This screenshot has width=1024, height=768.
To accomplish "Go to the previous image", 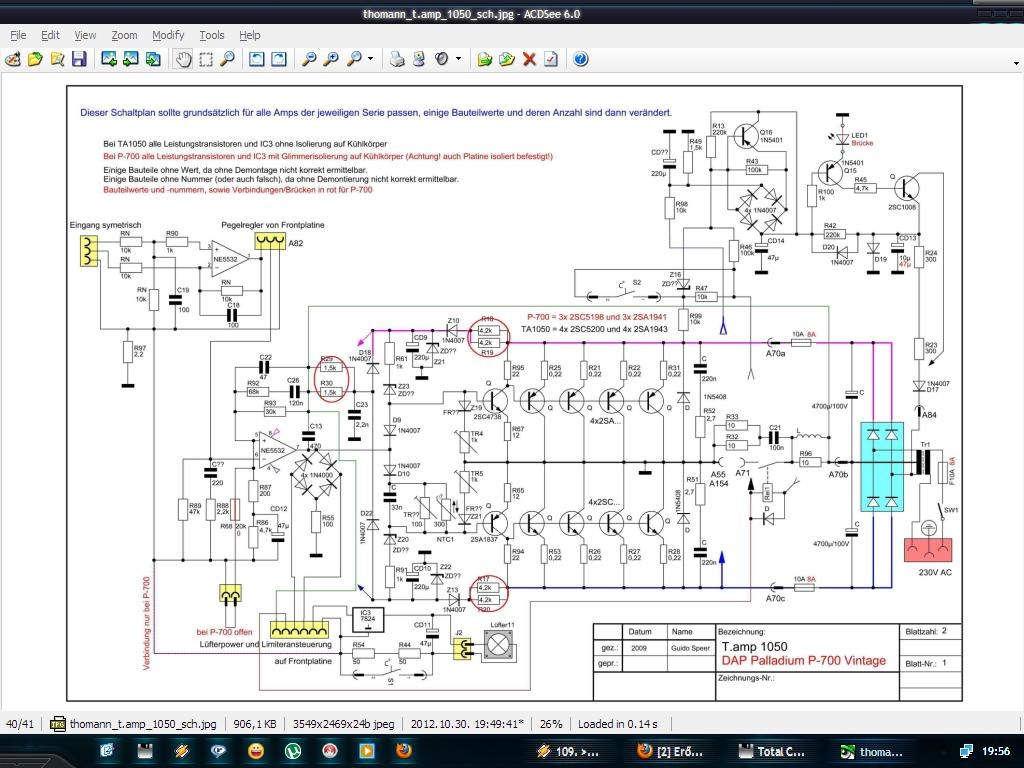I will (108, 59).
